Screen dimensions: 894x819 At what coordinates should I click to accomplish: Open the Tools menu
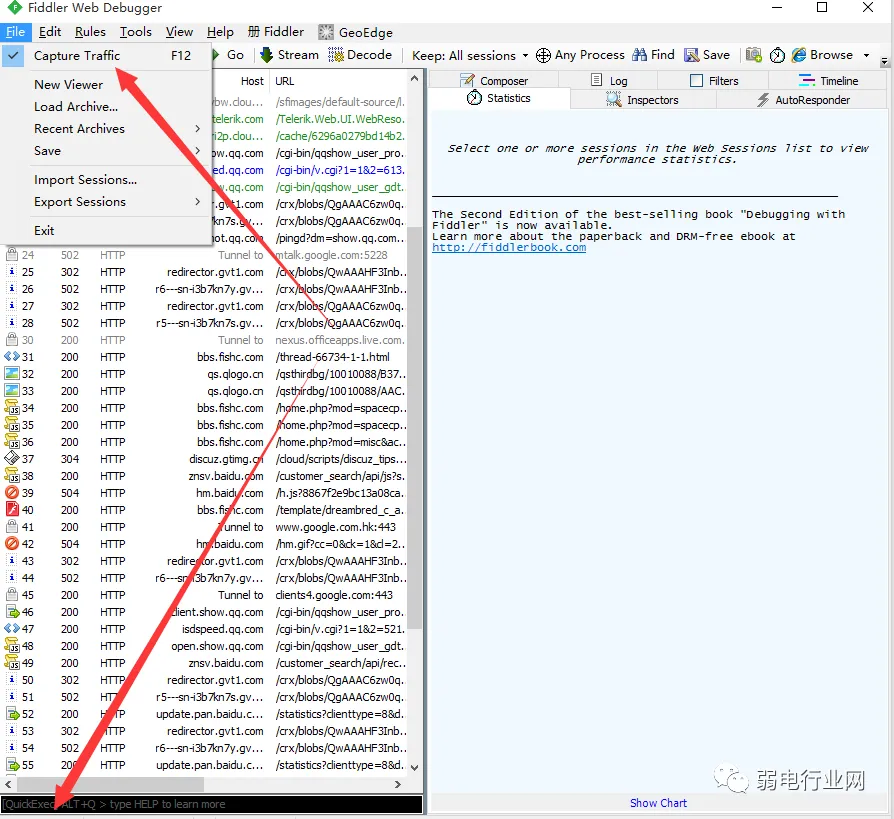point(136,32)
